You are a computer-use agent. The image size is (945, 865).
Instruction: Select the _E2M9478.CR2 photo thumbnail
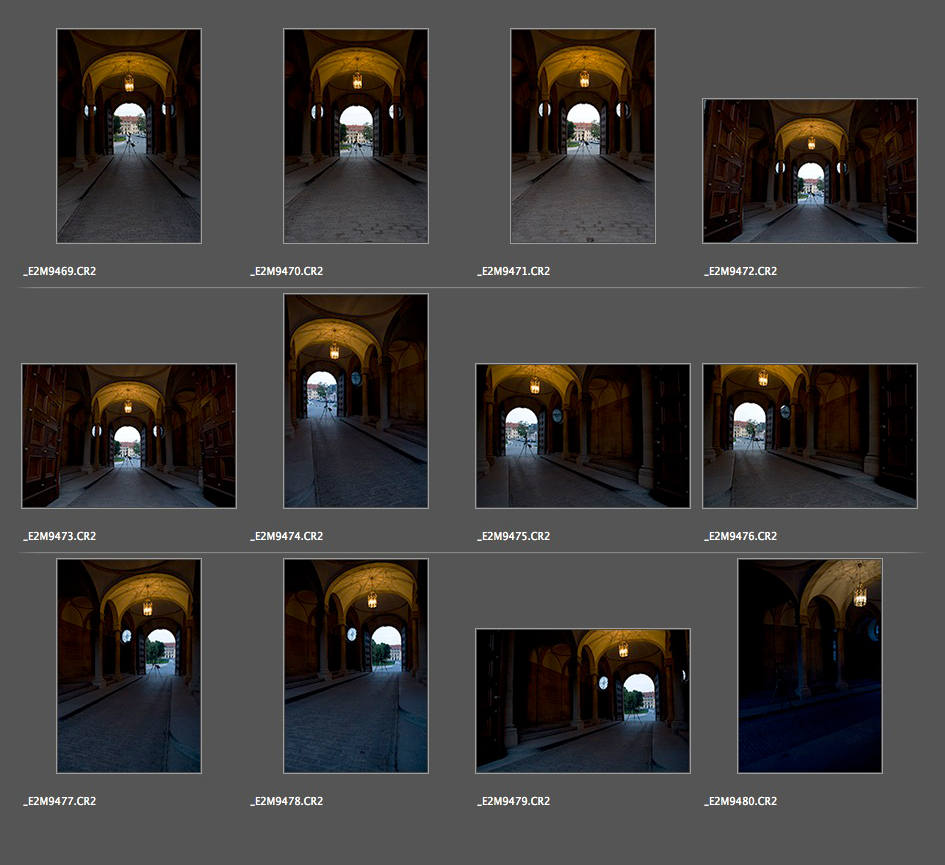click(356, 666)
